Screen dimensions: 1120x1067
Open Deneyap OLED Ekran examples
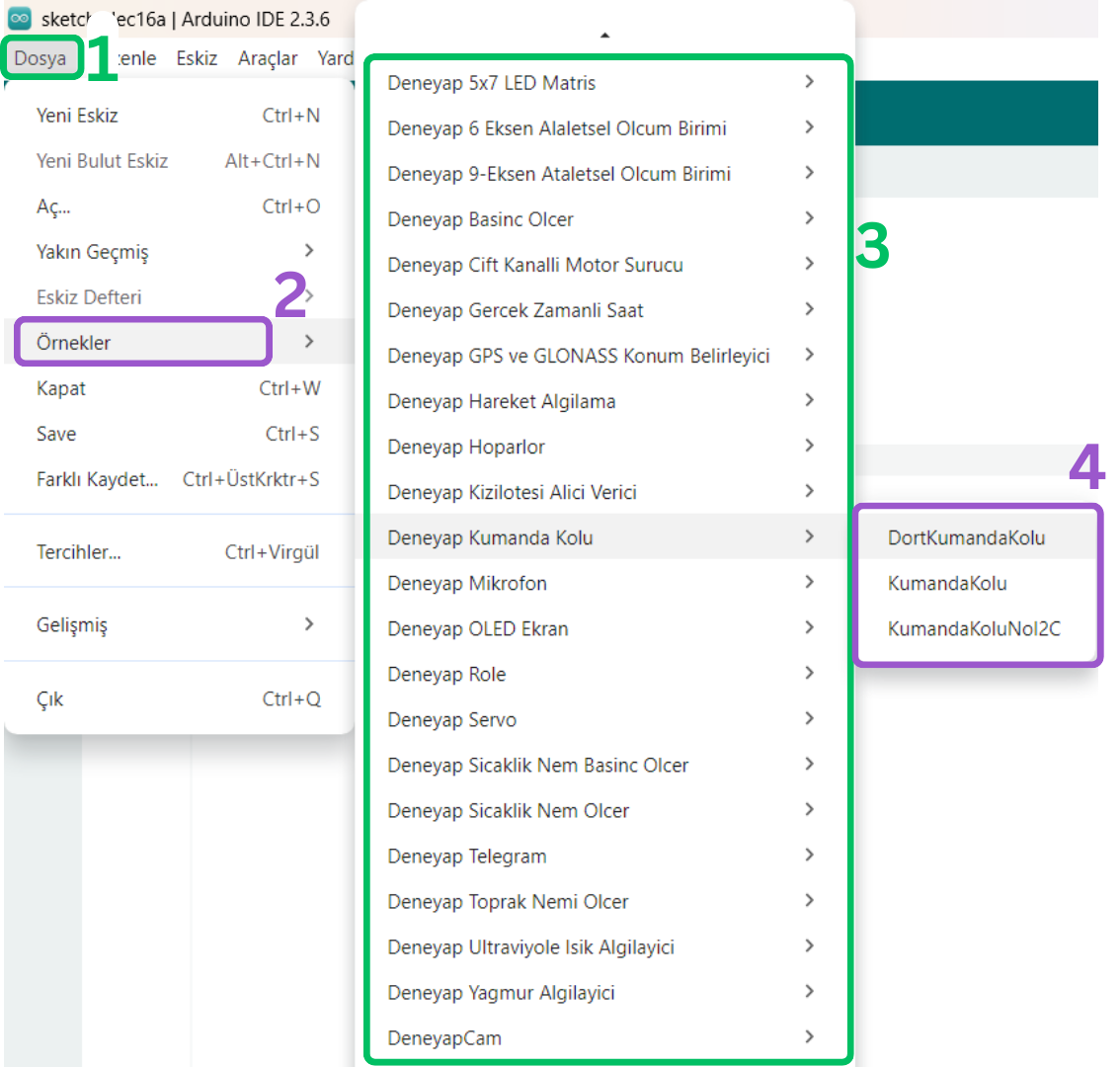pos(607,629)
